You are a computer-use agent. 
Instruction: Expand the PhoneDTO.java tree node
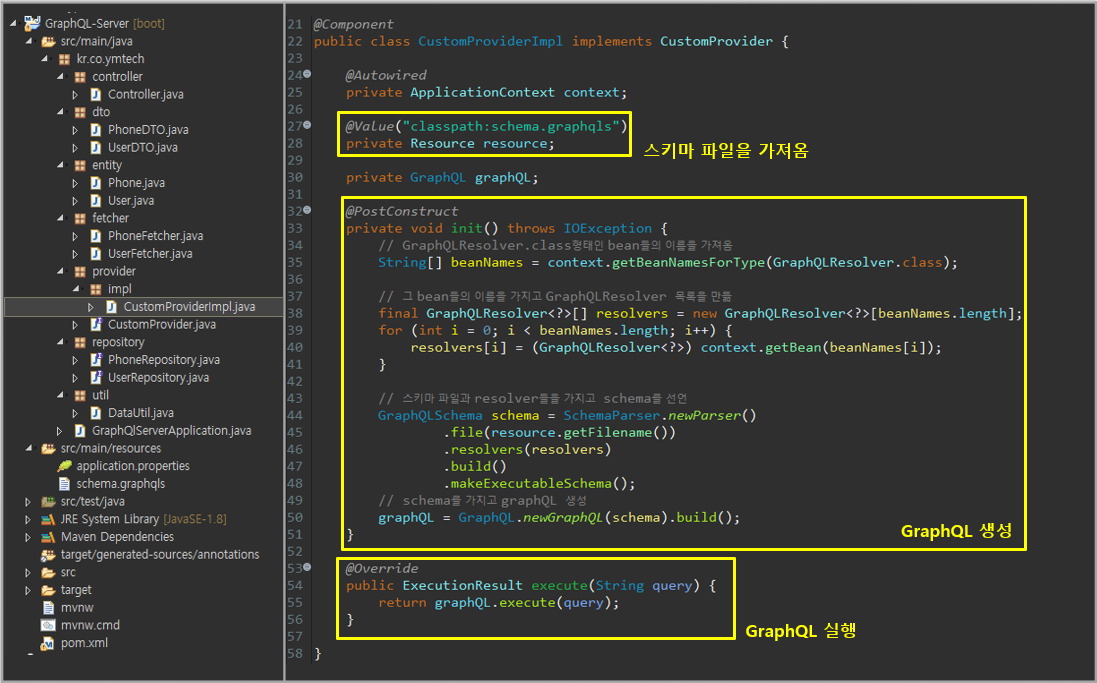(75, 130)
